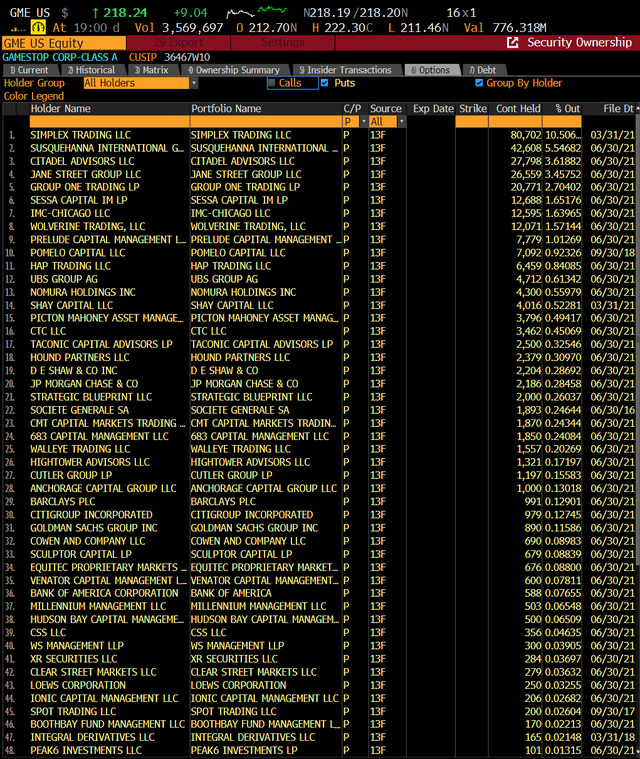The height and width of the screenshot is (759, 640).
Task: Sort by Holder Name column header
Action: click(x=61, y=108)
